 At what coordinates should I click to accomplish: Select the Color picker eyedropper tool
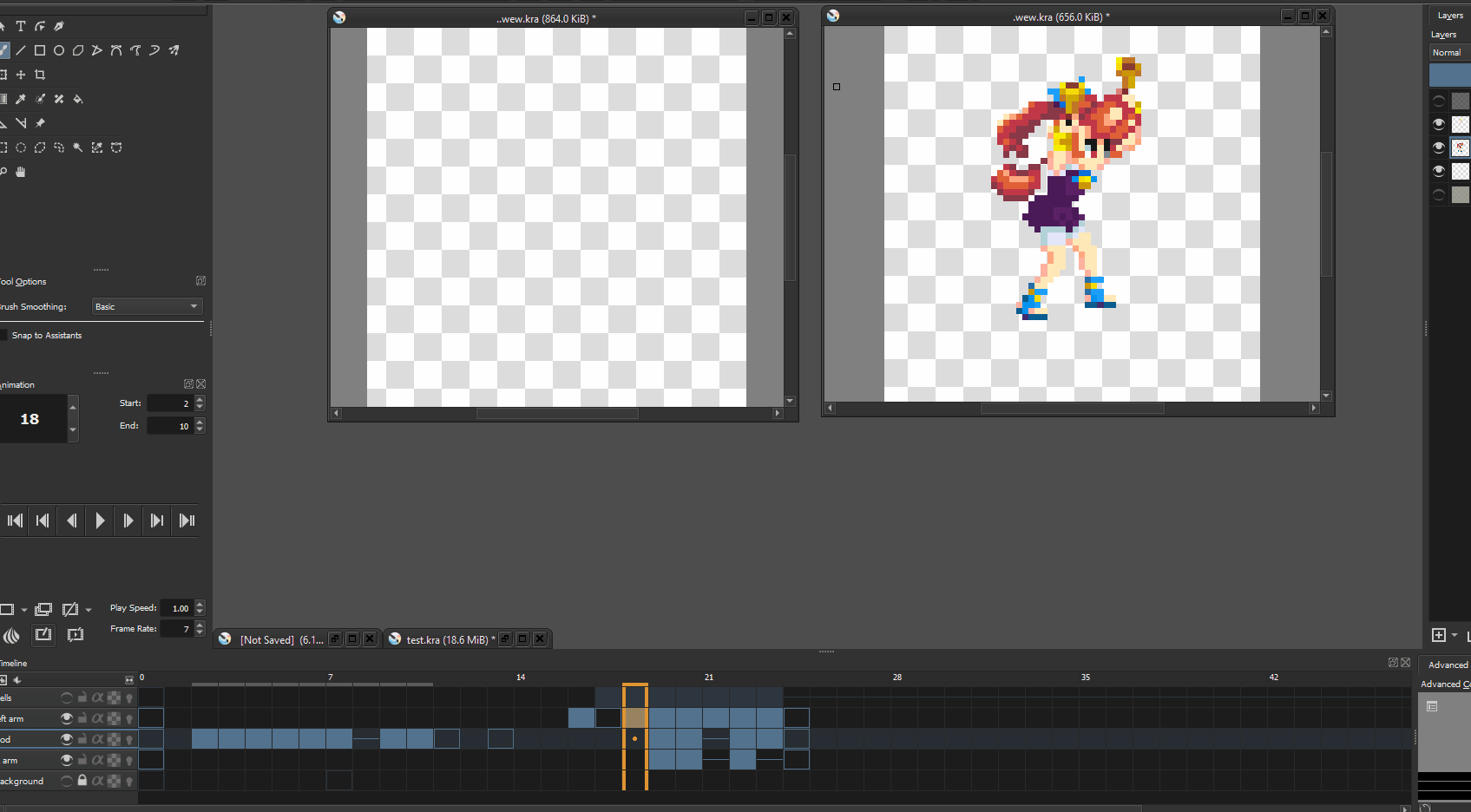[x=21, y=99]
